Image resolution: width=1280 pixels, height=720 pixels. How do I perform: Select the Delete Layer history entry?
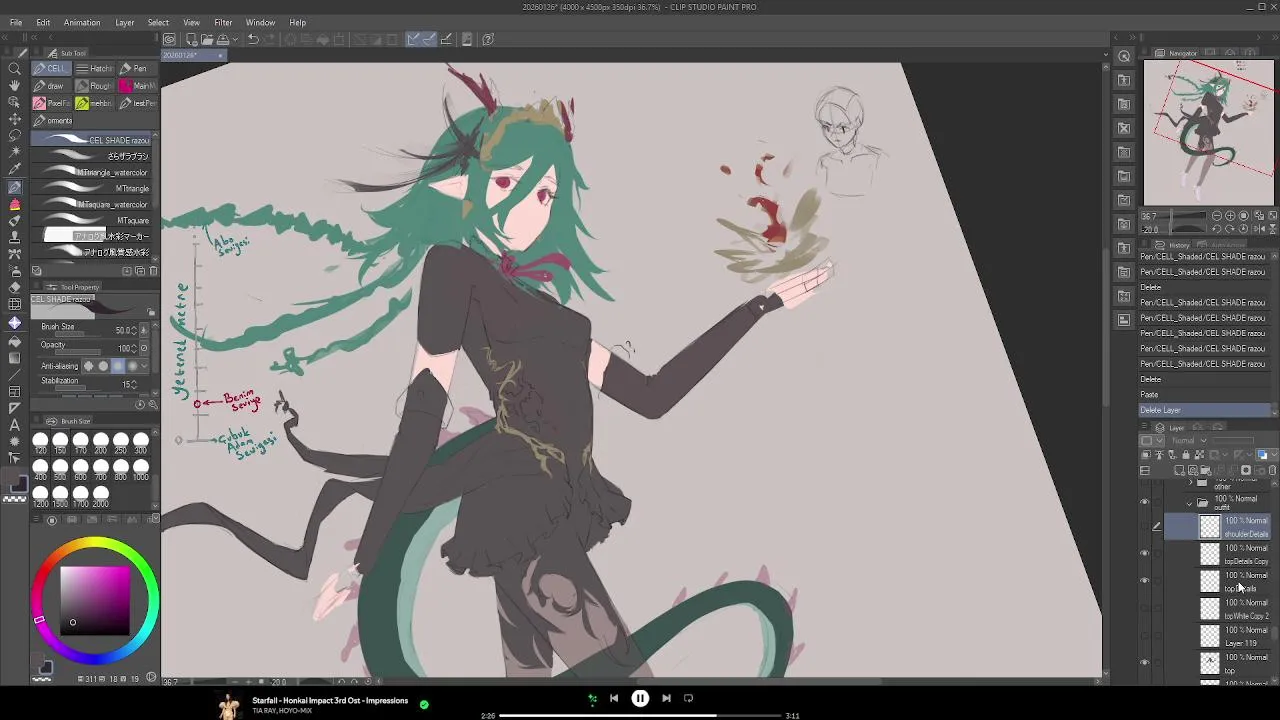(1207, 410)
